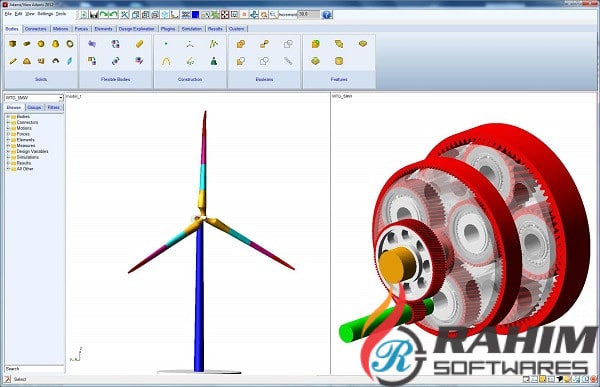Open the Tools menu

[x=61, y=14]
